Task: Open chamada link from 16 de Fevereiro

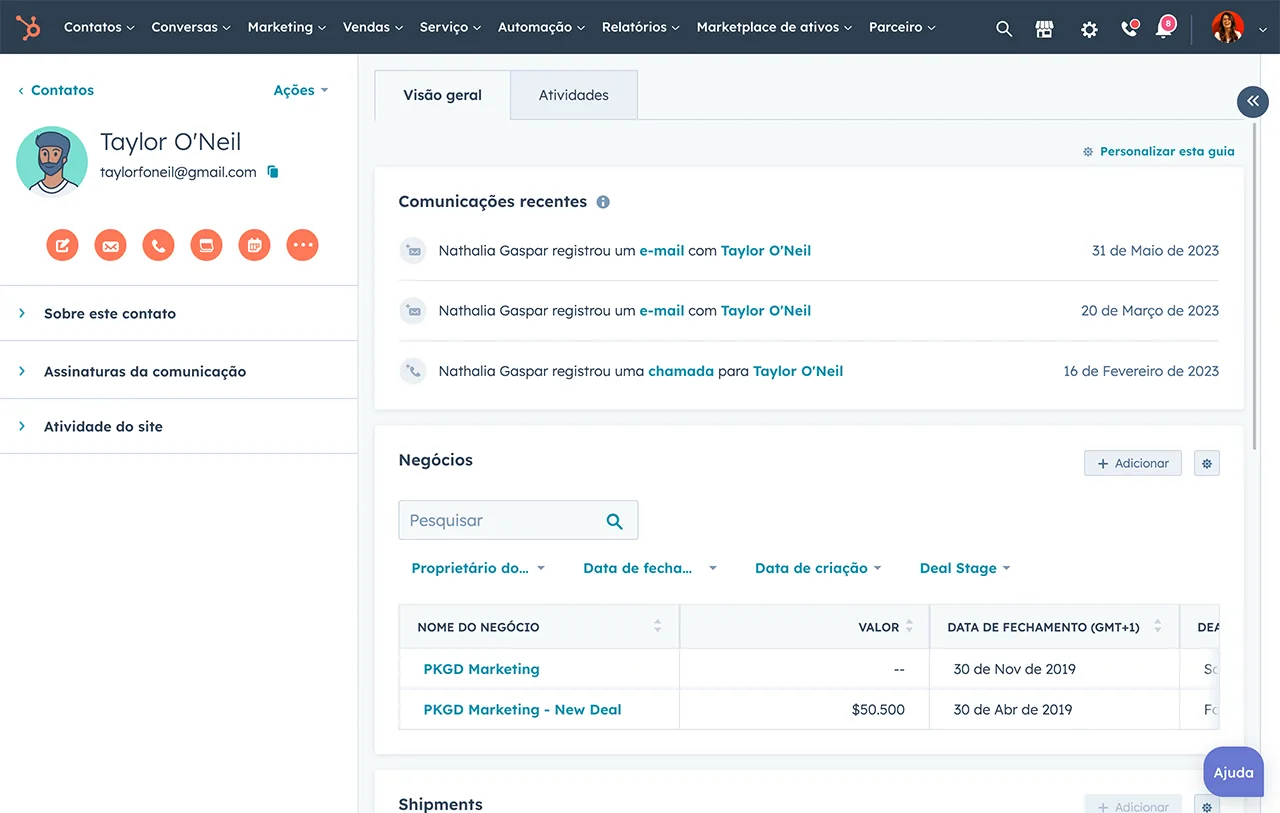Action: click(x=681, y=371)
